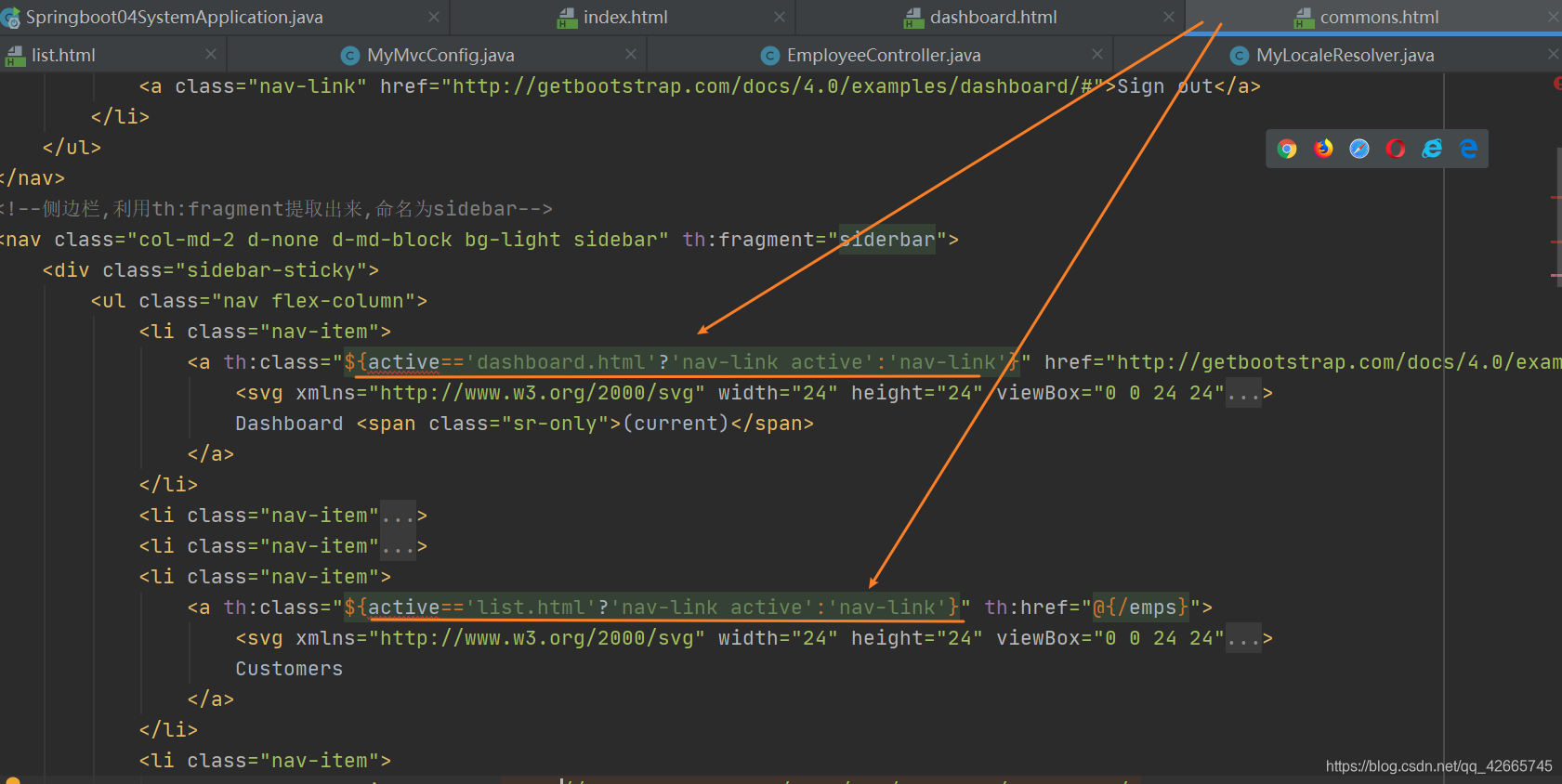
Task: Click the Chinese sidebar comment line
Action: click(276, 209)
